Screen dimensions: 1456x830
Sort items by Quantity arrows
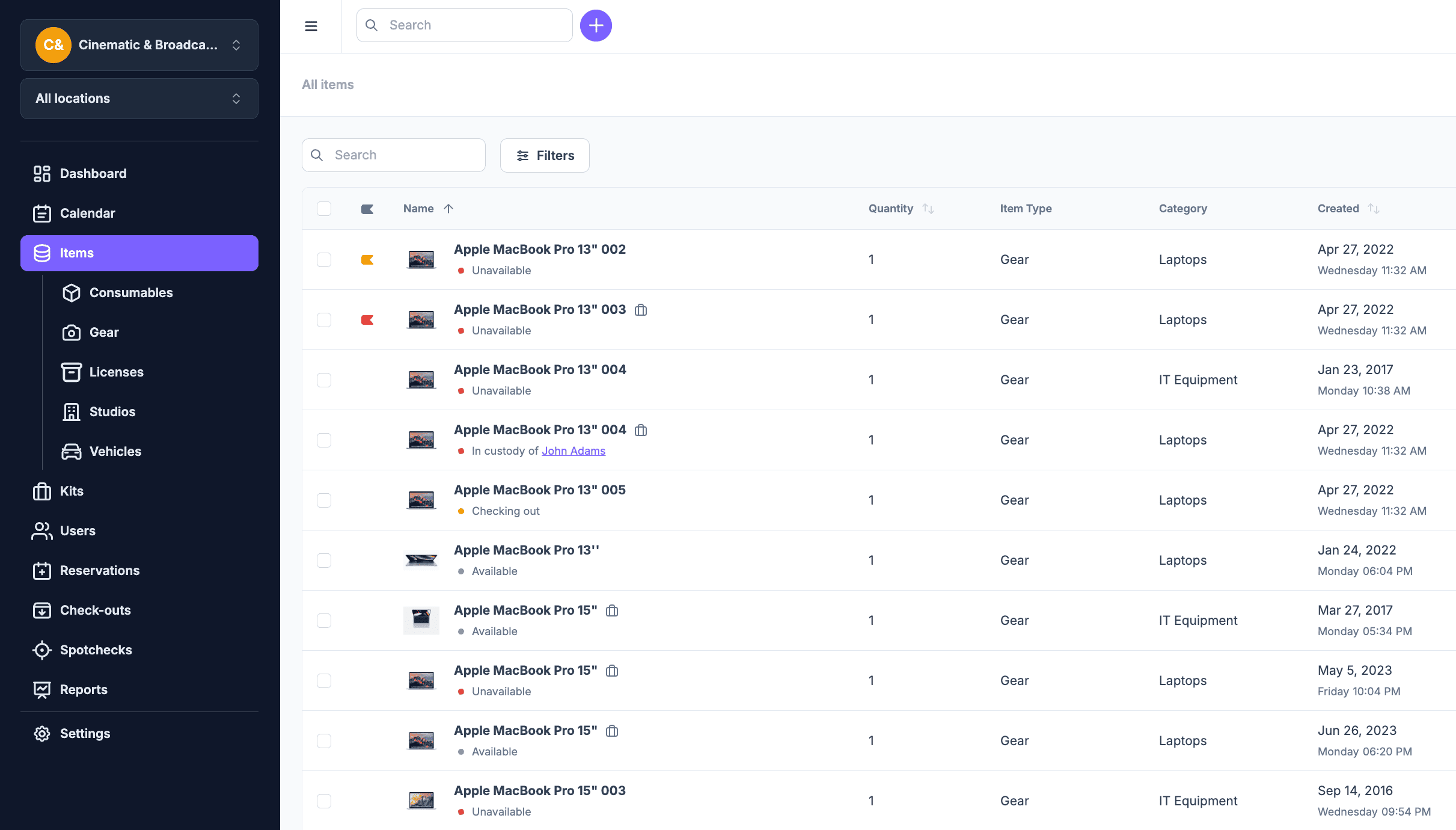928,209
